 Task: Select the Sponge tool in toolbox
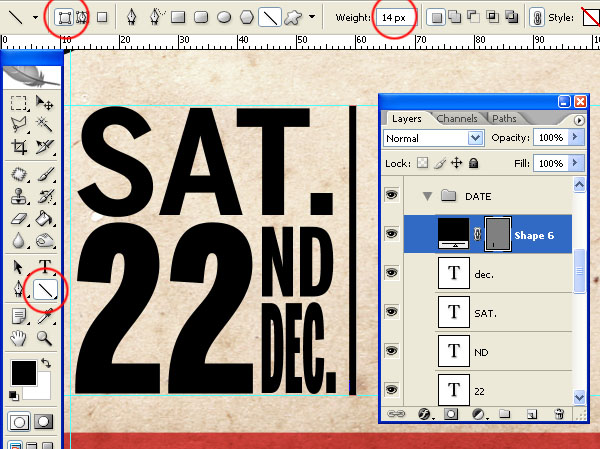pos(44,241)
